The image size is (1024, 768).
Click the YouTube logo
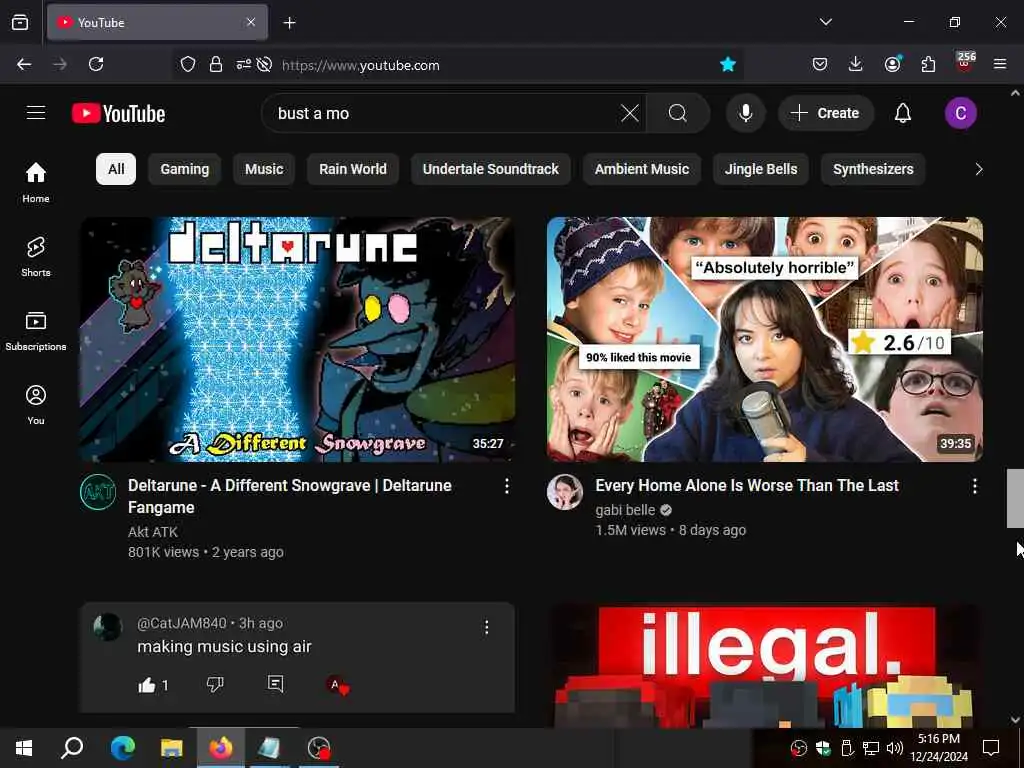tap(118, 114)
